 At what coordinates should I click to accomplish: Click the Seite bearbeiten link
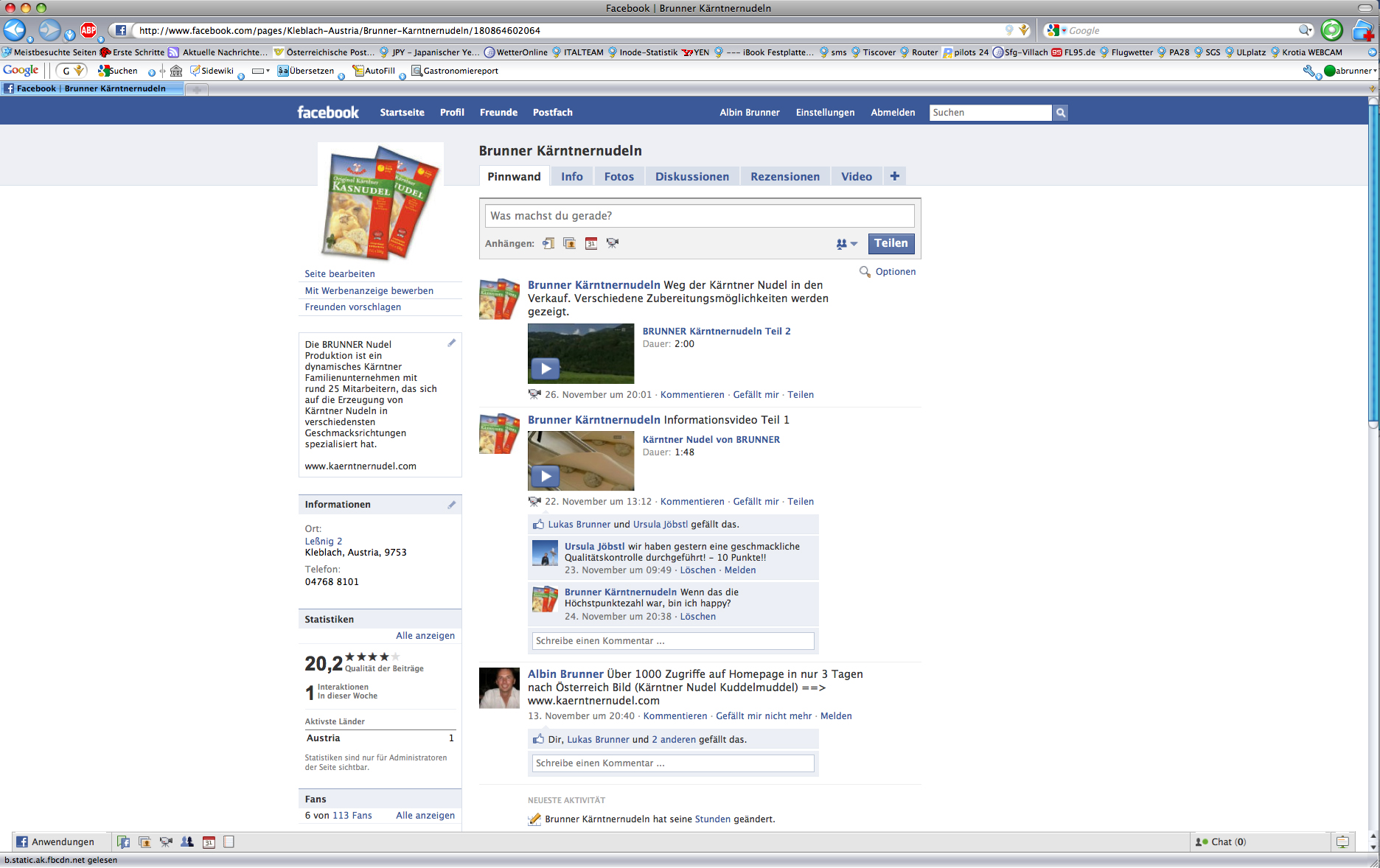(x=340, y=274)
